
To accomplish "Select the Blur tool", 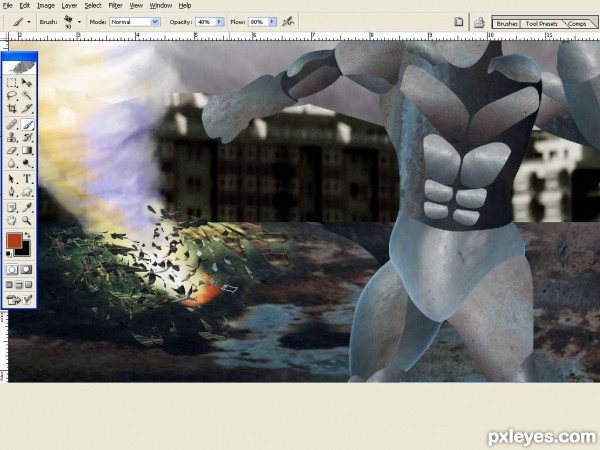I will coord(12,163).
